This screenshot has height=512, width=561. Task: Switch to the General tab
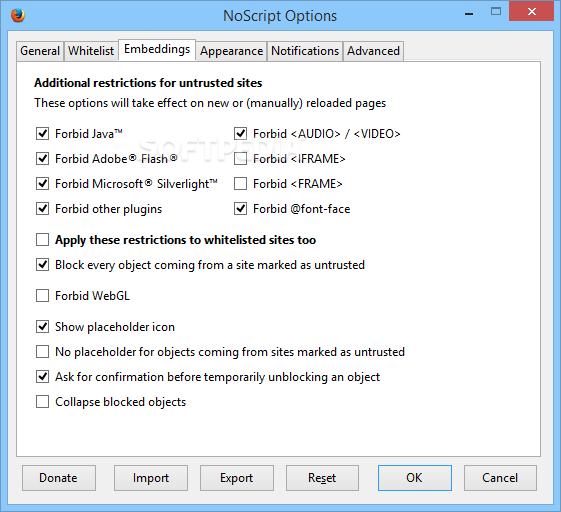coord(40,51)
